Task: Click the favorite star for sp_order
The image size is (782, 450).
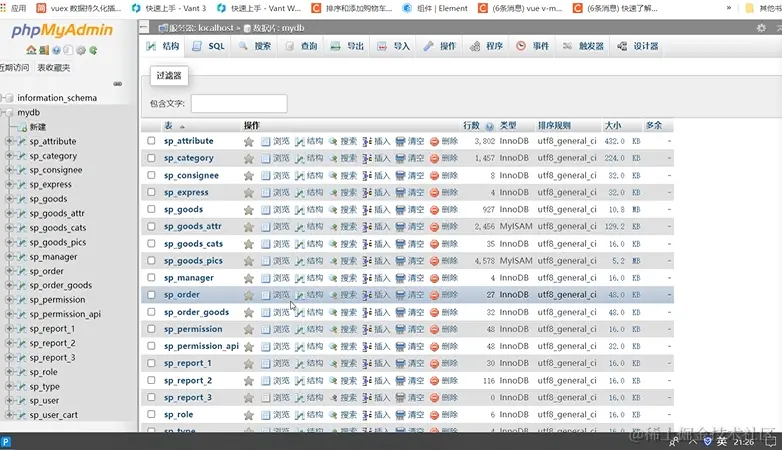Action: click(x=248, y=295)
